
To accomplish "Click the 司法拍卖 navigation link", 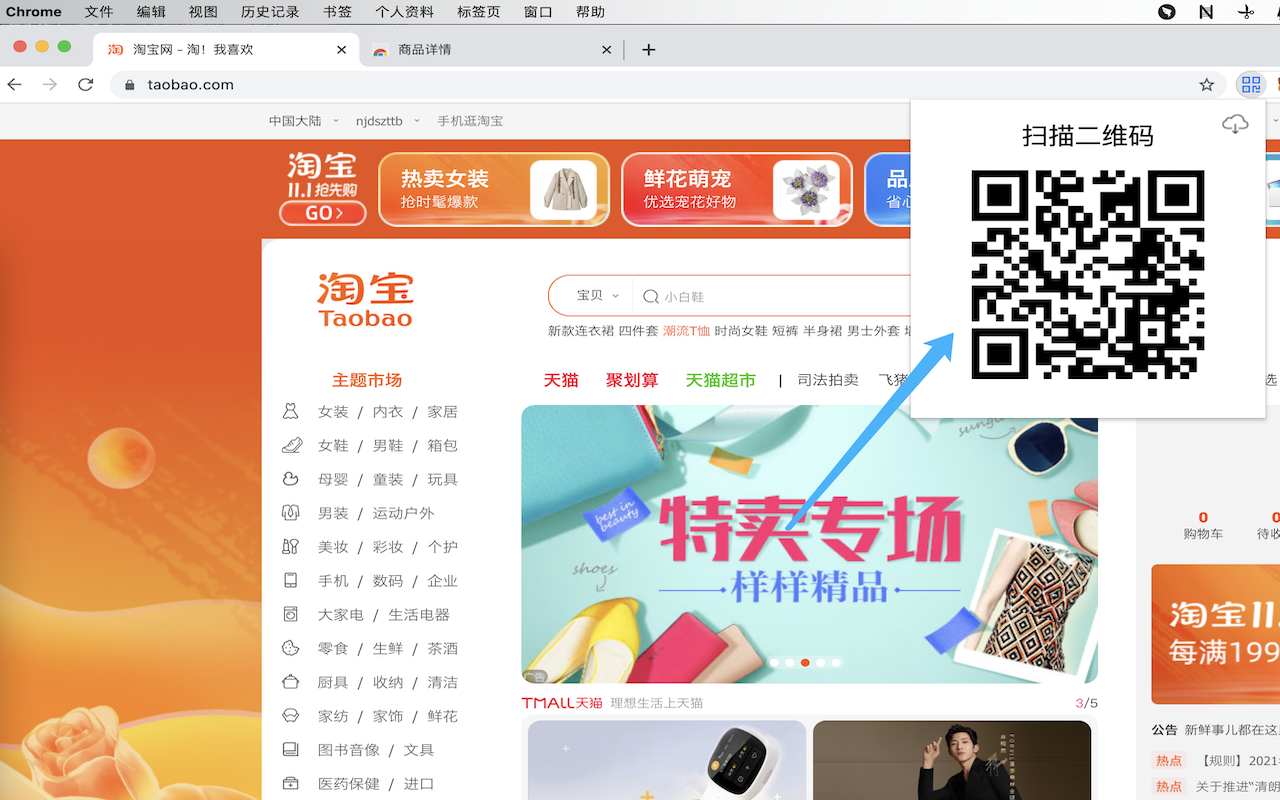I will [828, 380].
